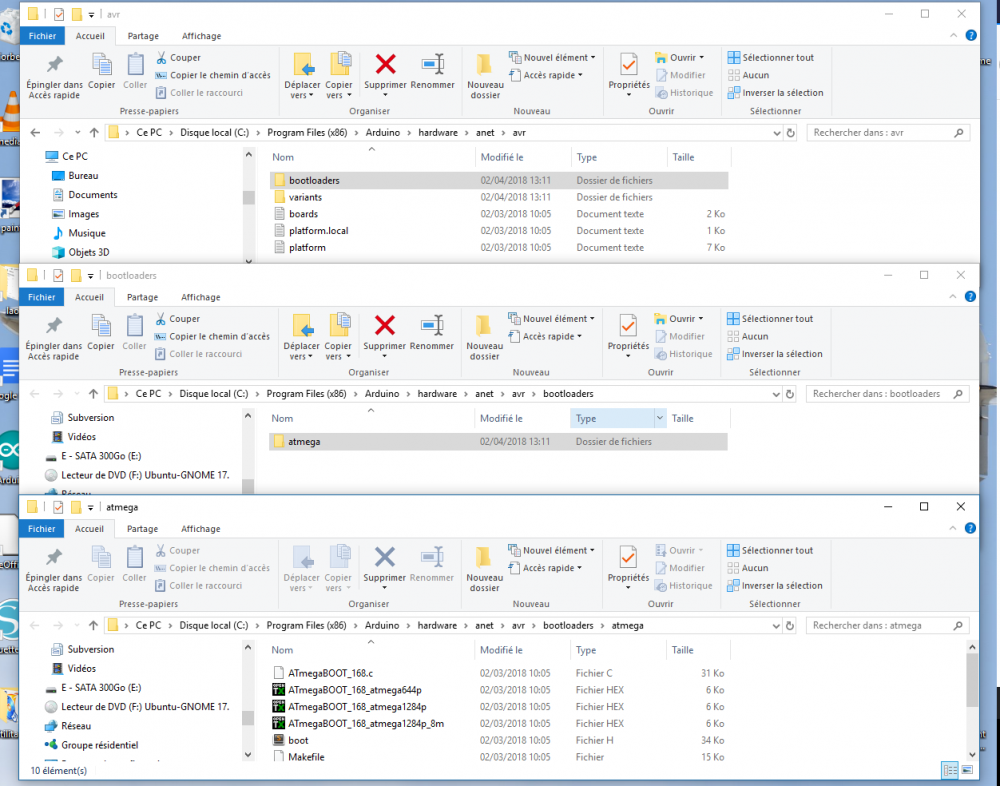This screenshot has width=1000, height=786.
Task: Click search field Rechercher dans : atmega
Action: pos(887,626)
